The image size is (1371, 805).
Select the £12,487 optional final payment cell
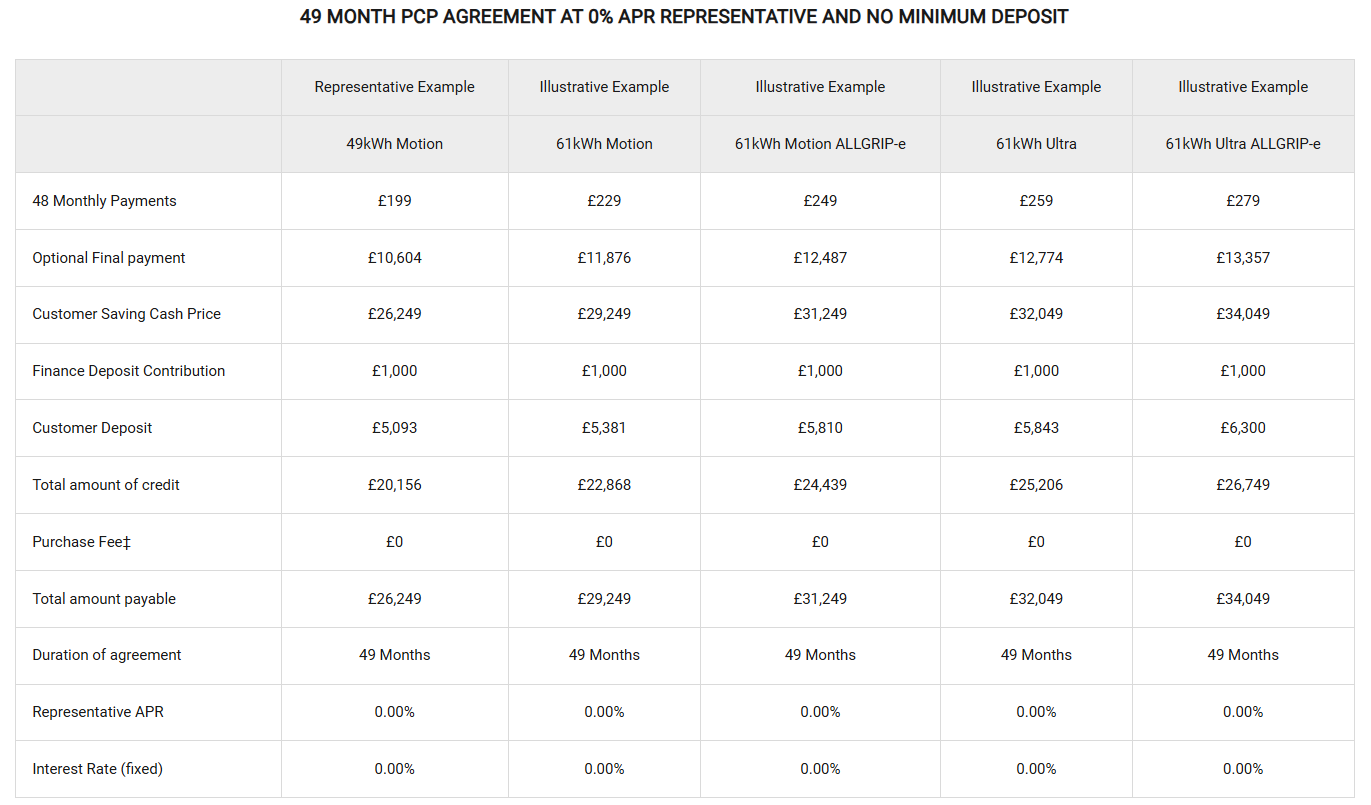[x=820, y=258]
